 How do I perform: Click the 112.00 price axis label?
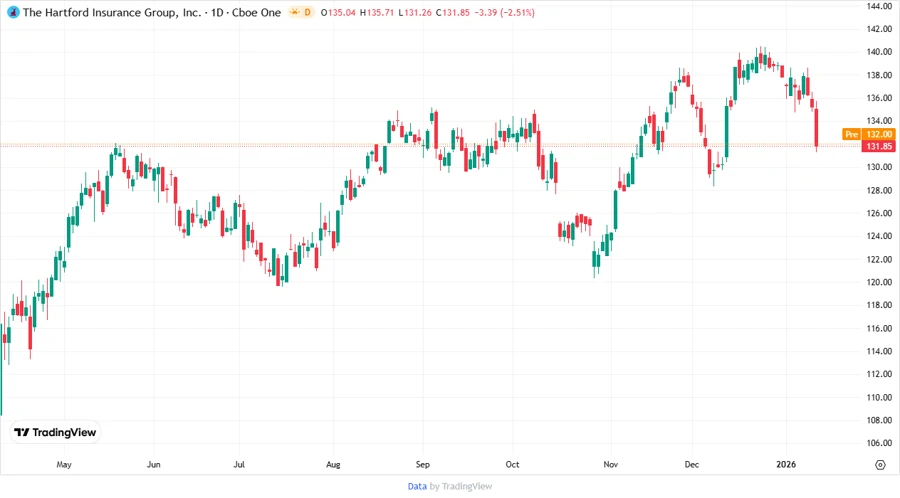coord(879,374)
